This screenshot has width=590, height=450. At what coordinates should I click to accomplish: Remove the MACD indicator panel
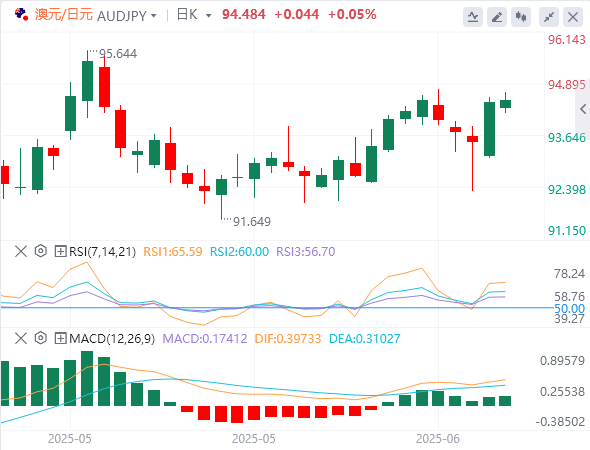[21, 338]
